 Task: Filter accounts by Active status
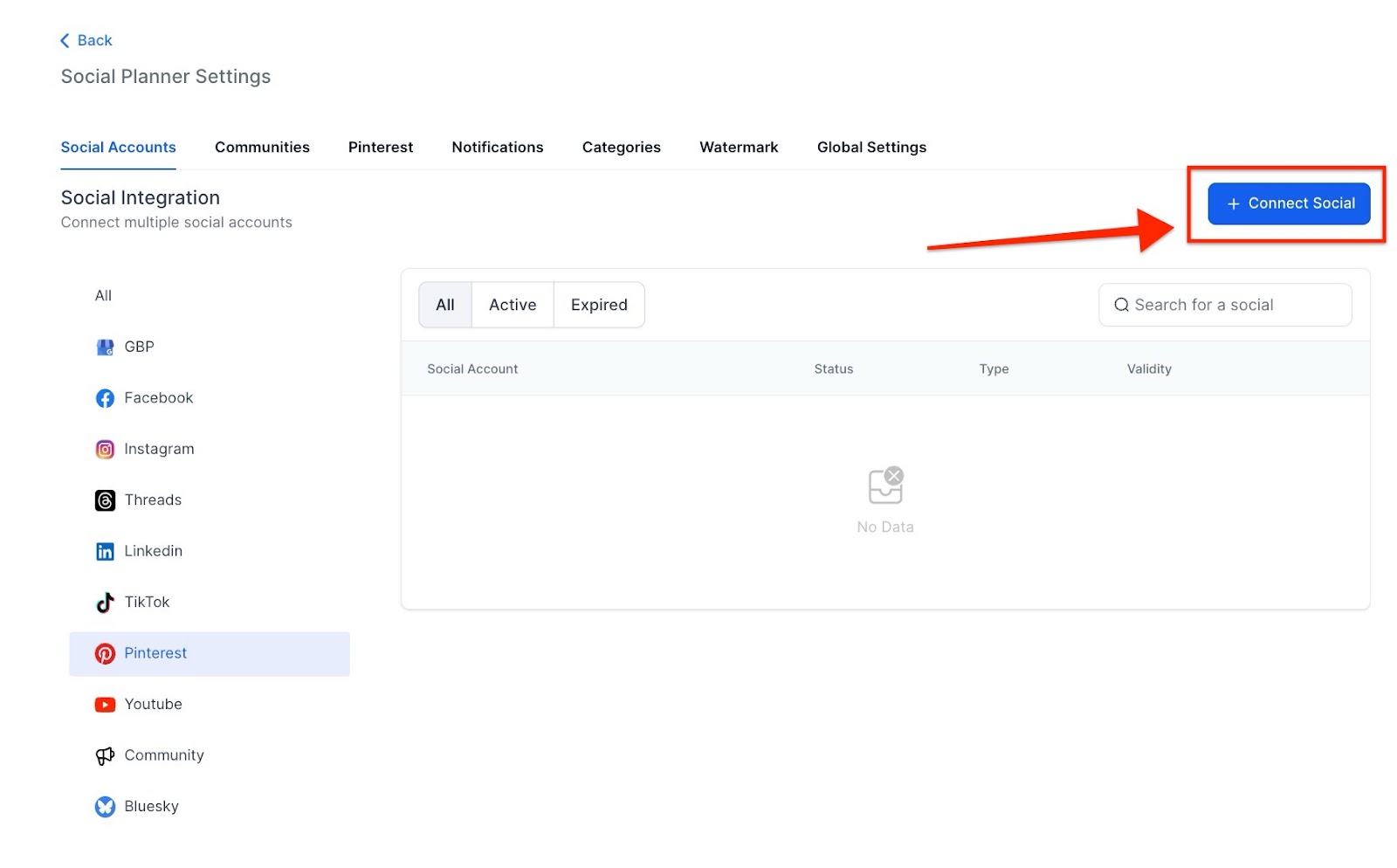[x=513, y=305]
